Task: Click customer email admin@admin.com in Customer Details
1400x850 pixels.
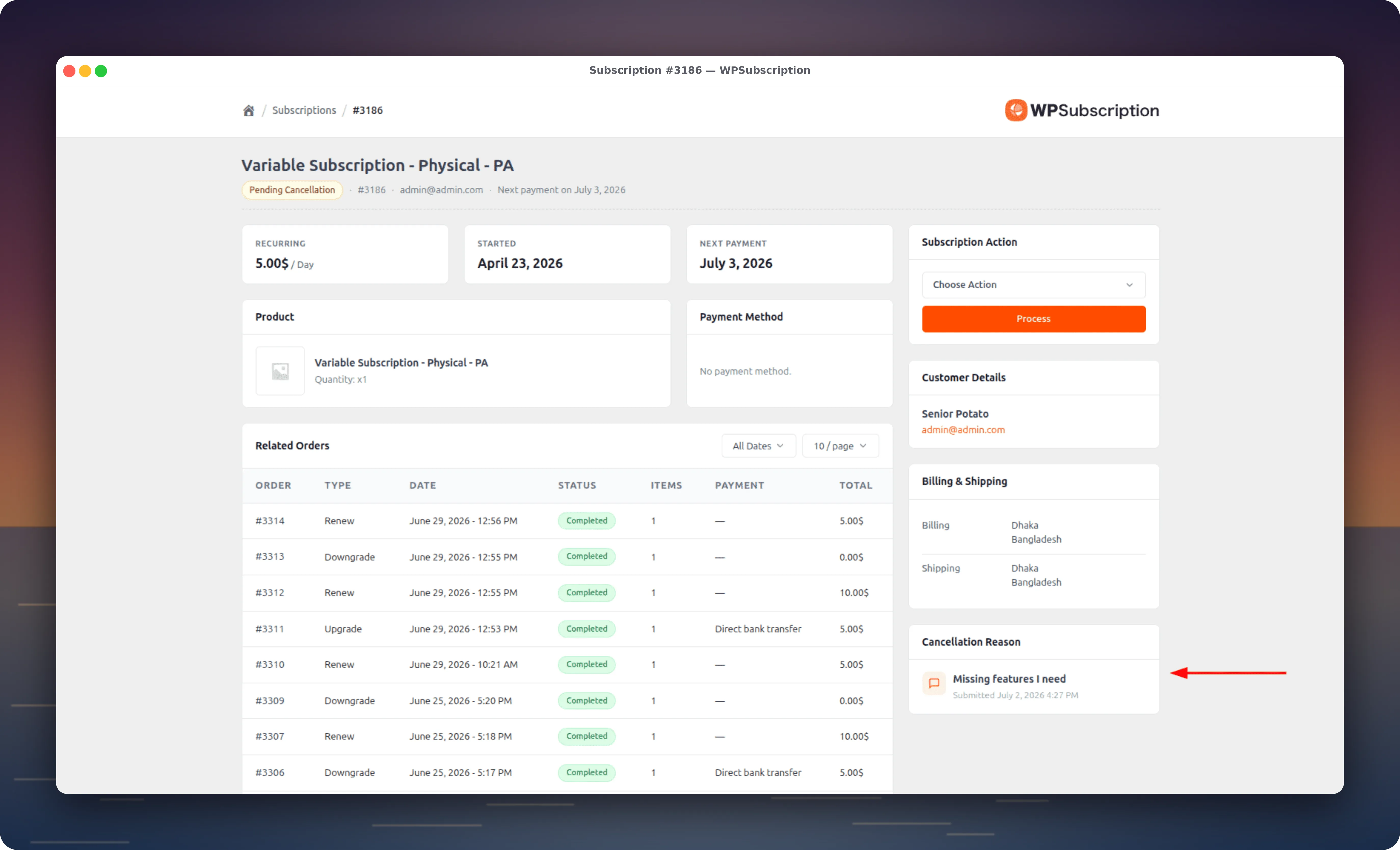Action: [x=963, y=430]
